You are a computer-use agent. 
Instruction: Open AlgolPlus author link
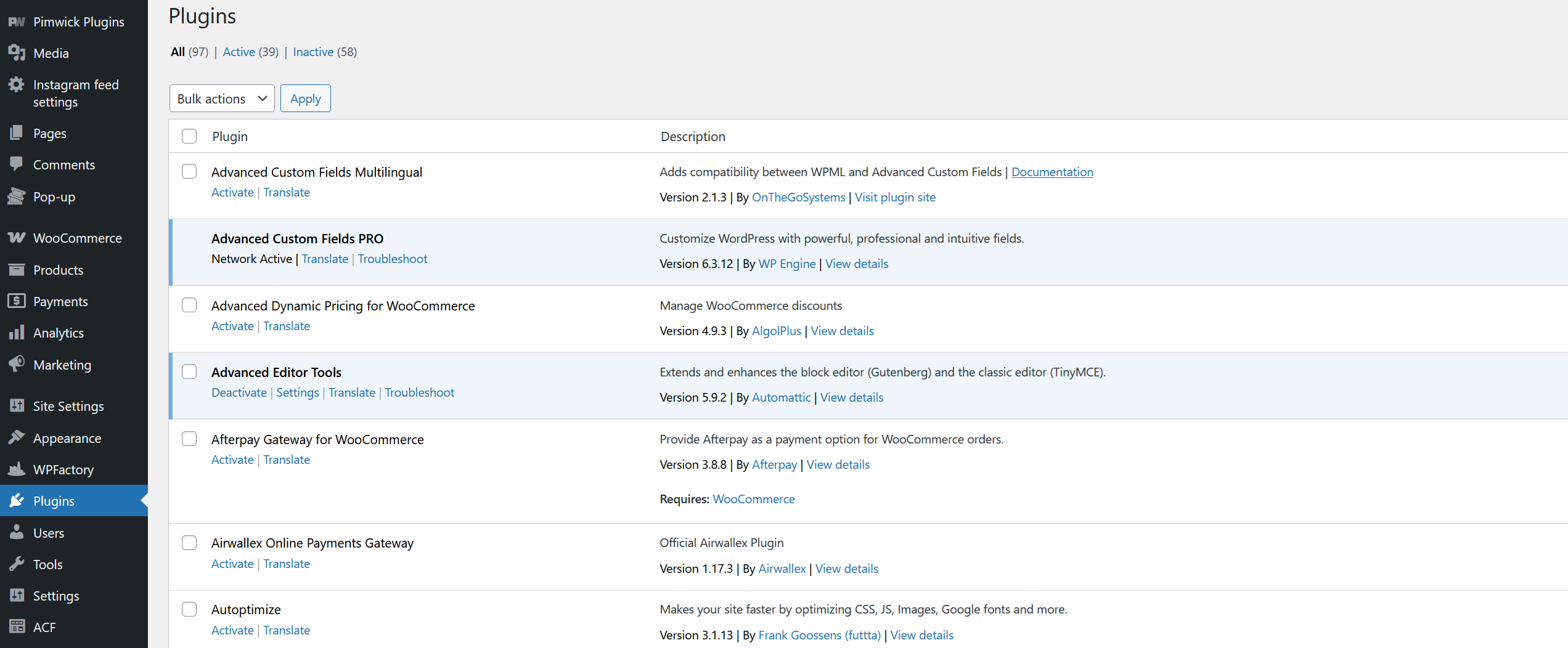[777, 331]
